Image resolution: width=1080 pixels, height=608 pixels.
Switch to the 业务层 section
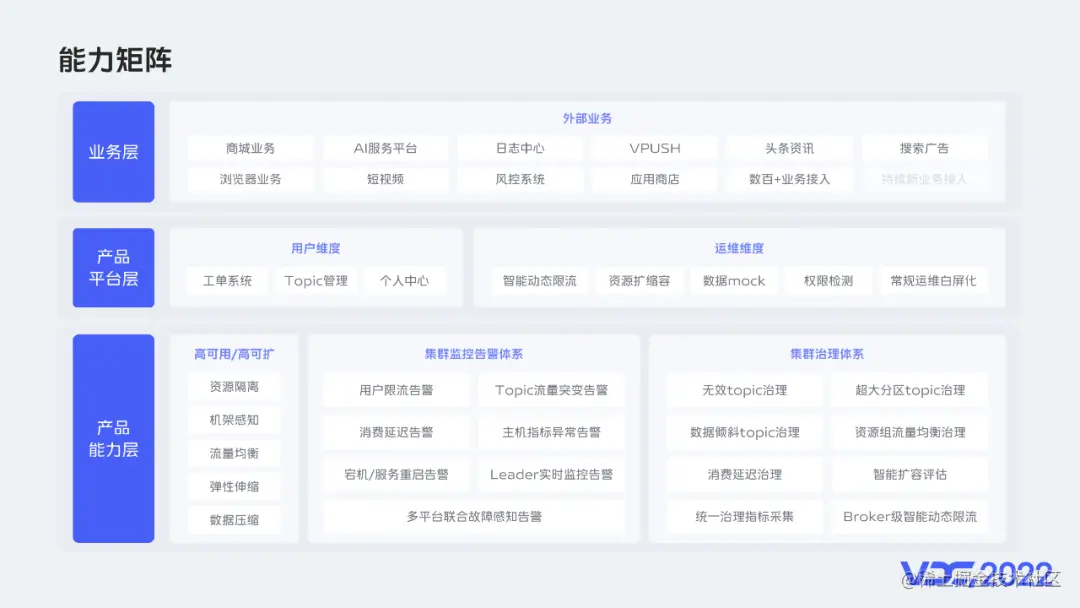coord(113,152)
